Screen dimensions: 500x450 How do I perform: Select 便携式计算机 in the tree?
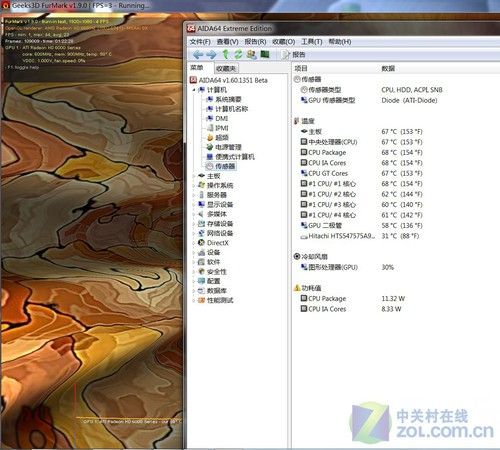pos(230,157)
